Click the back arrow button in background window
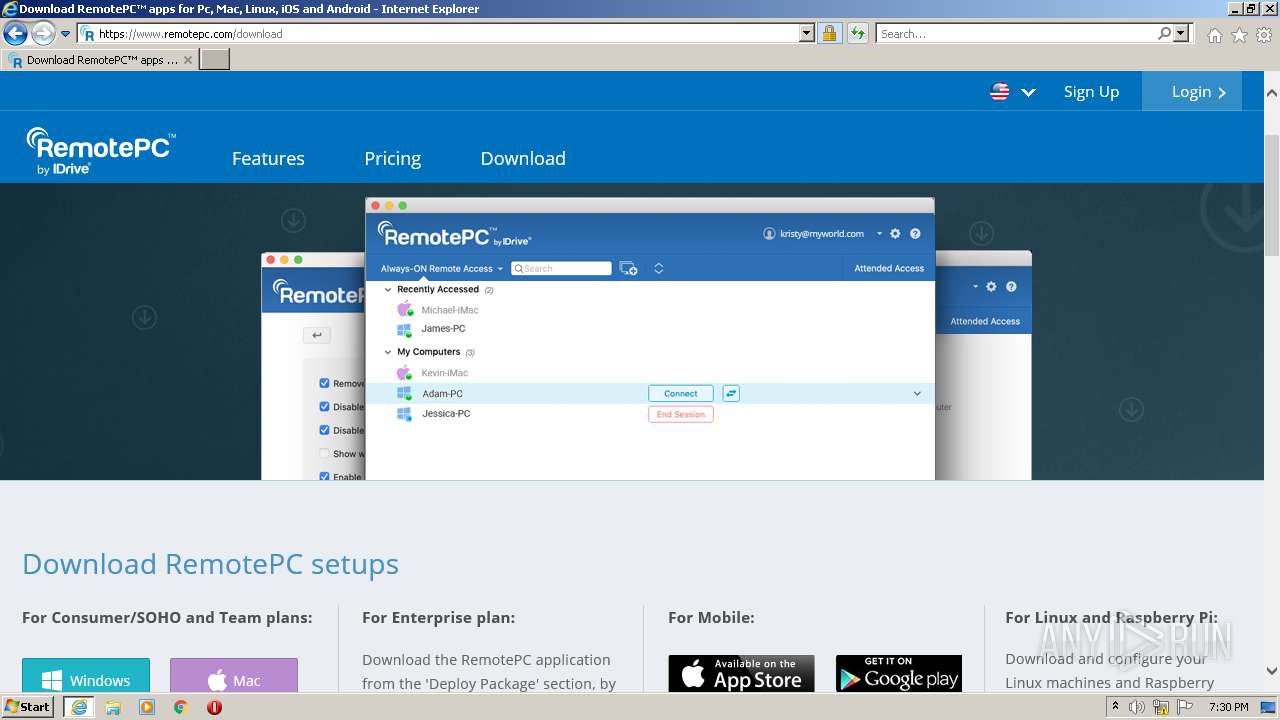The height and width of the screenshot is (720, 1280). tap(317, 336)
